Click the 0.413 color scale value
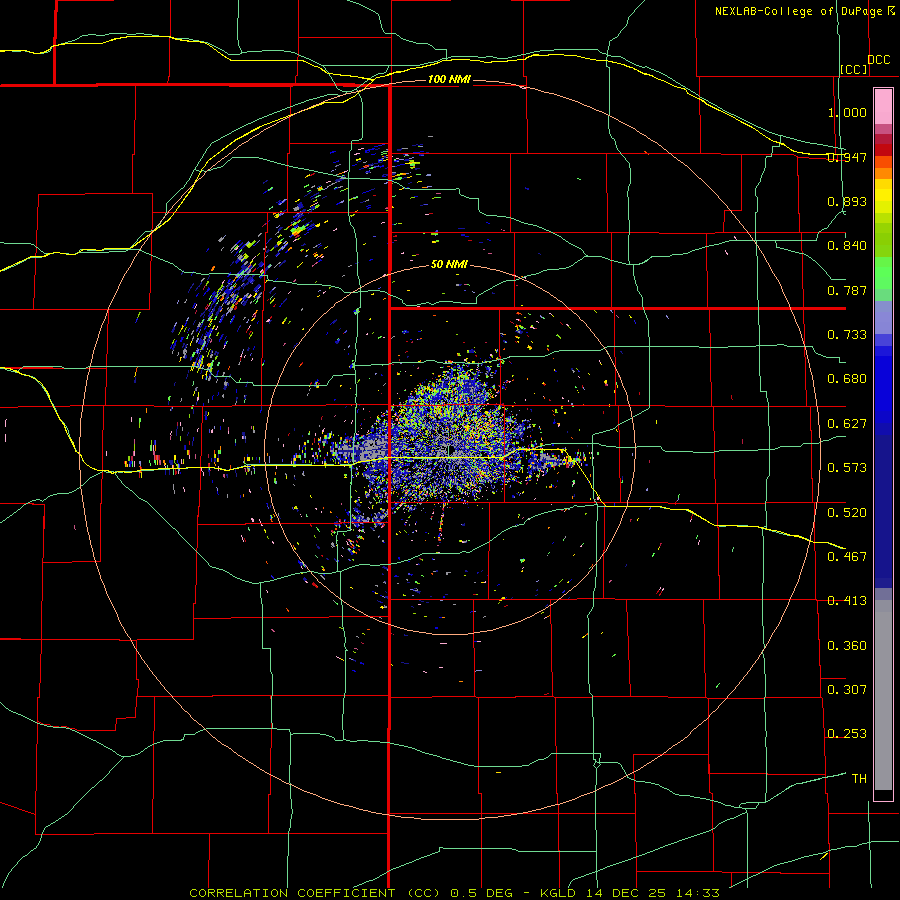Viewport: 900px width, 900px height. (847, 601)
